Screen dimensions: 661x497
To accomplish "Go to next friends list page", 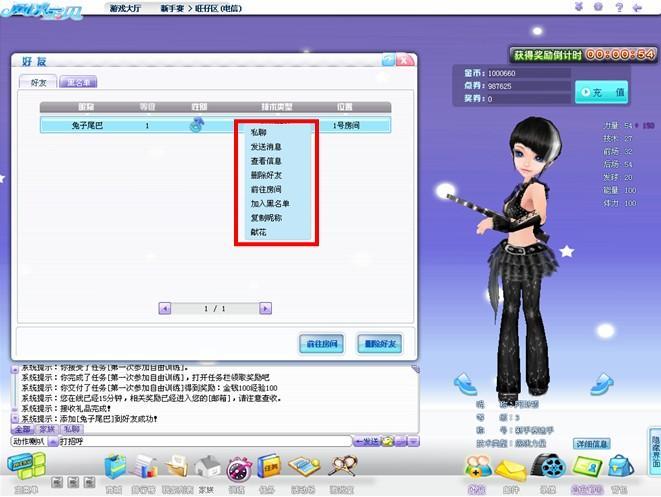I will (x=265, y=309).
